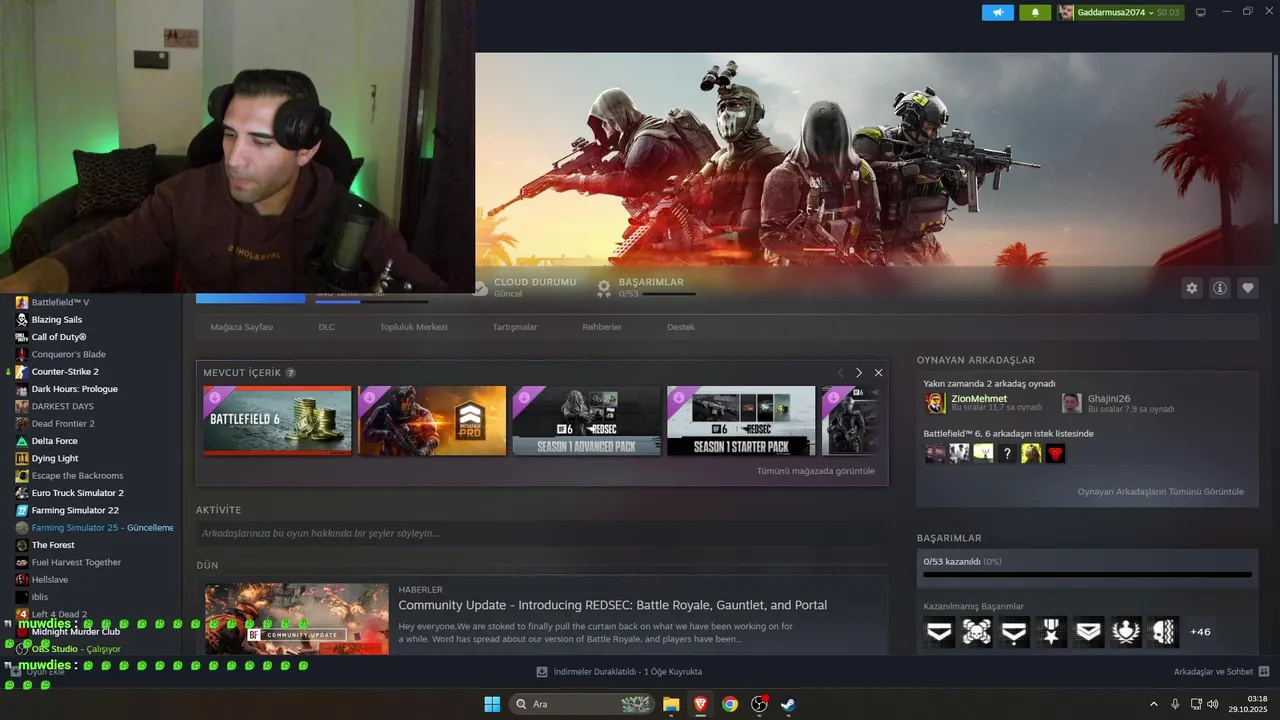Open the paused downloads status
The height and width of the screenshot is (720, 1280).
coord(619,672)
